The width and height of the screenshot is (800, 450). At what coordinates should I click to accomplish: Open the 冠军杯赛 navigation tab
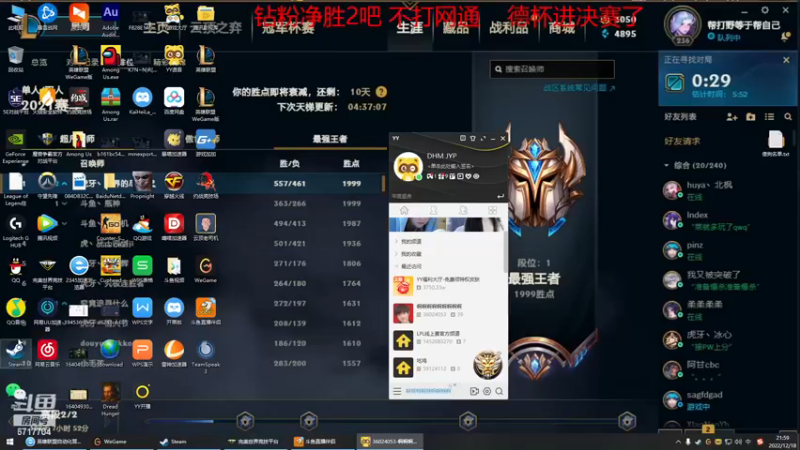click(x=288, y=28)
